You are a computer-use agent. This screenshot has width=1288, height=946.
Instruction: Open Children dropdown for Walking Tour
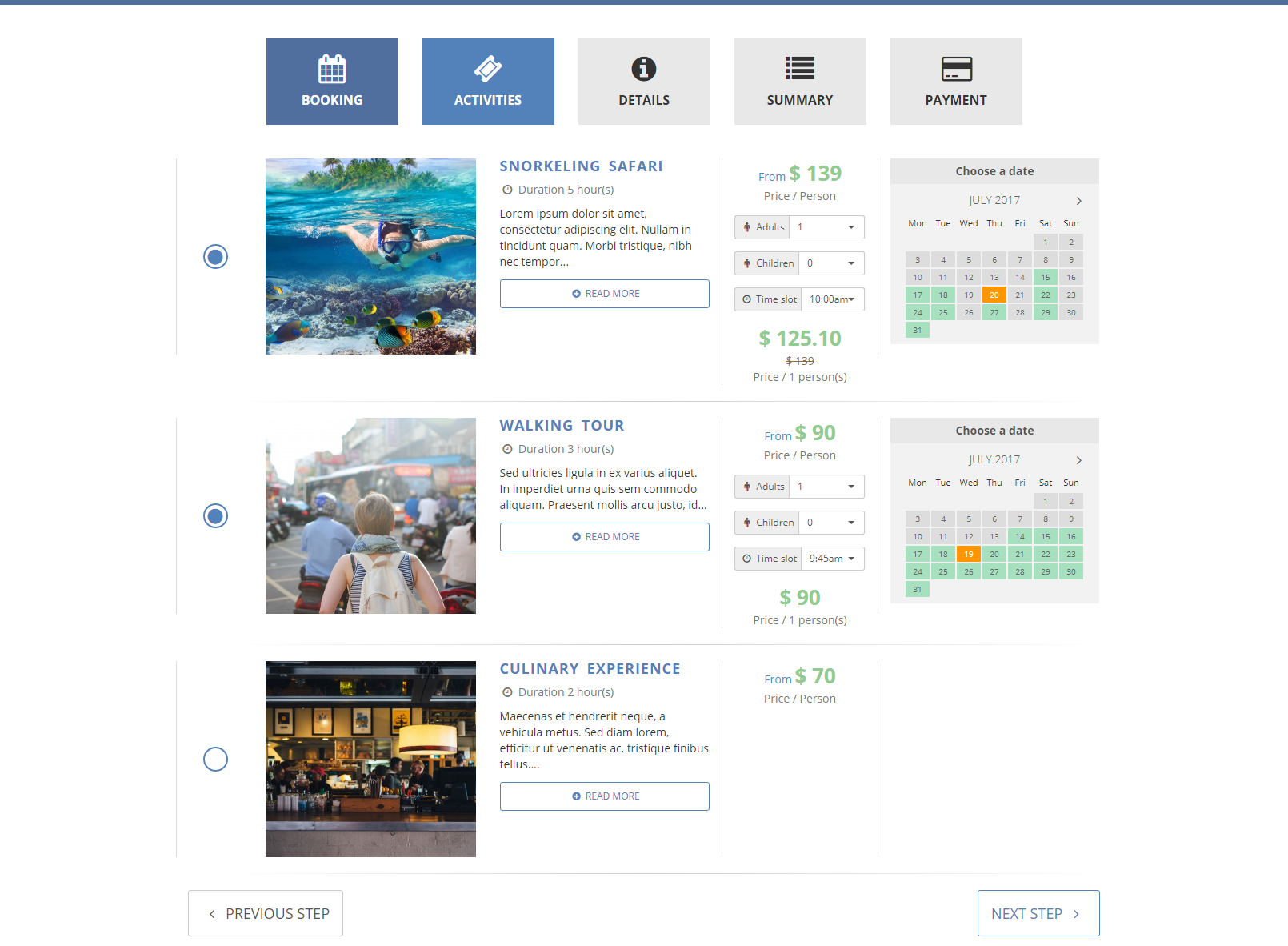point(831,523)
